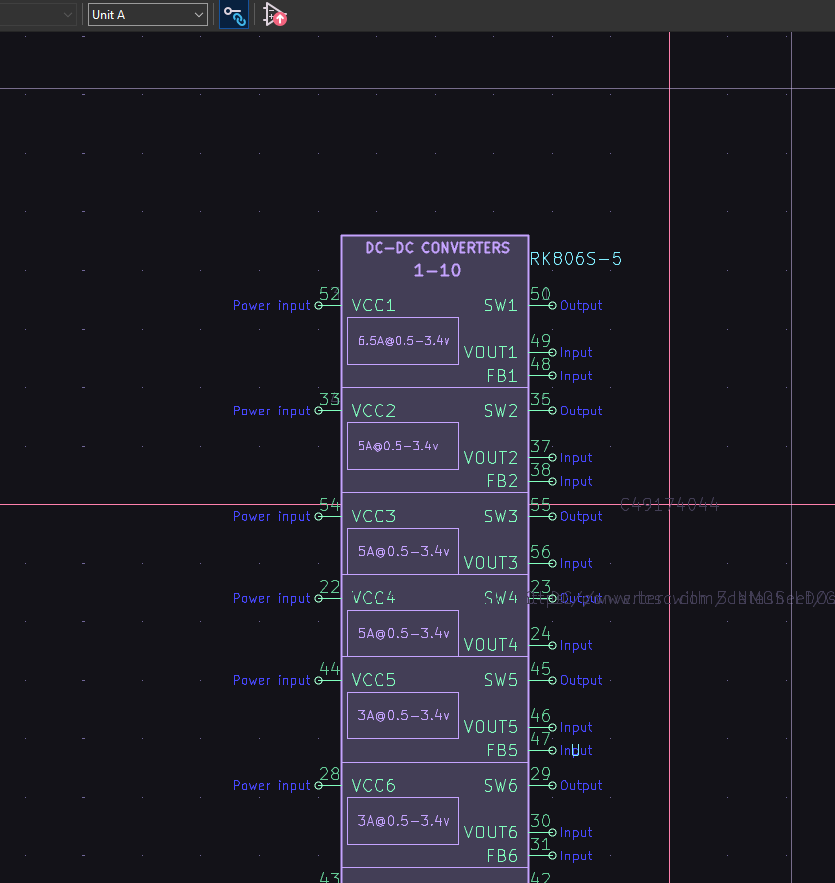Select pin number 24 on VOUT4
835x883 pixels.
tap(541, 634)
